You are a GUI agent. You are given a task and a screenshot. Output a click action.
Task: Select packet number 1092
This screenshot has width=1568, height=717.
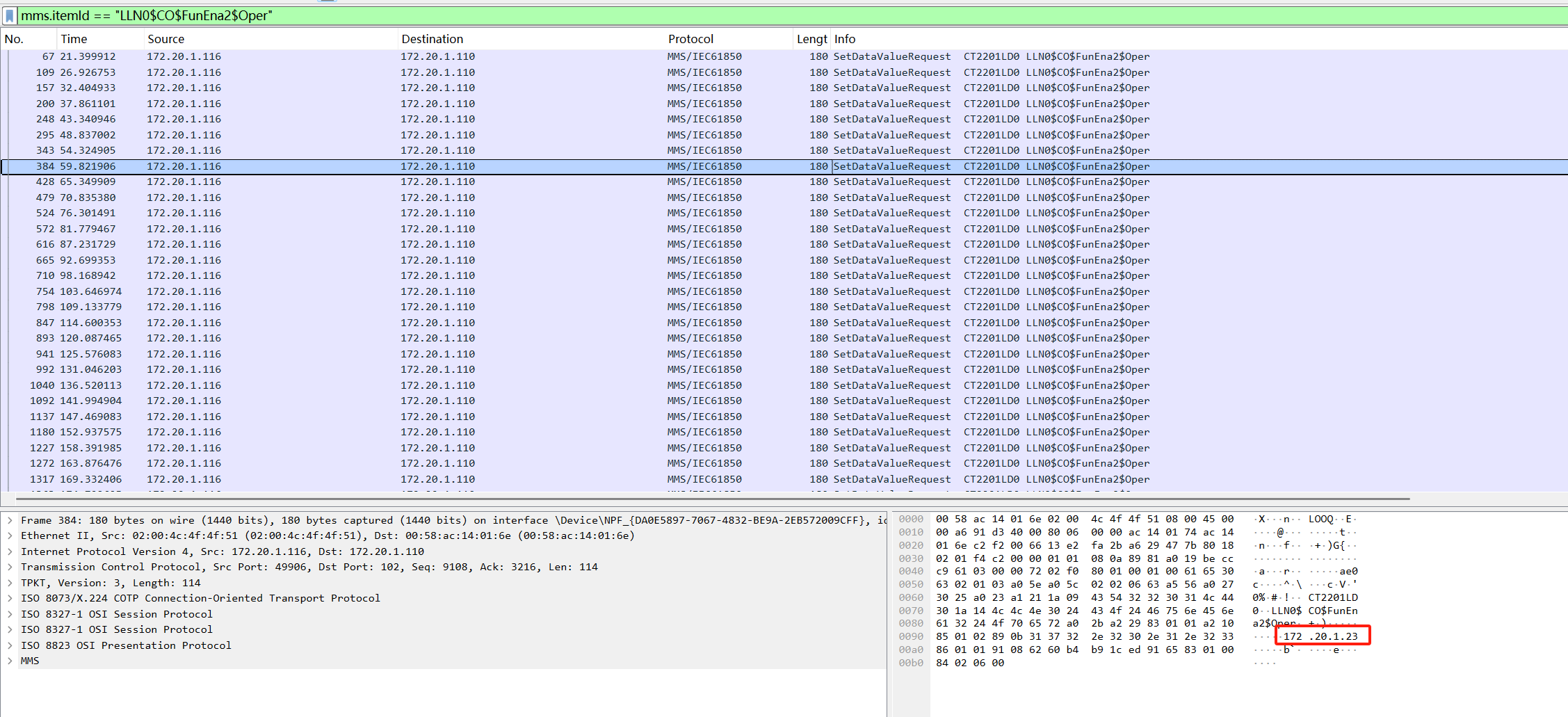[x=784, y=401]
